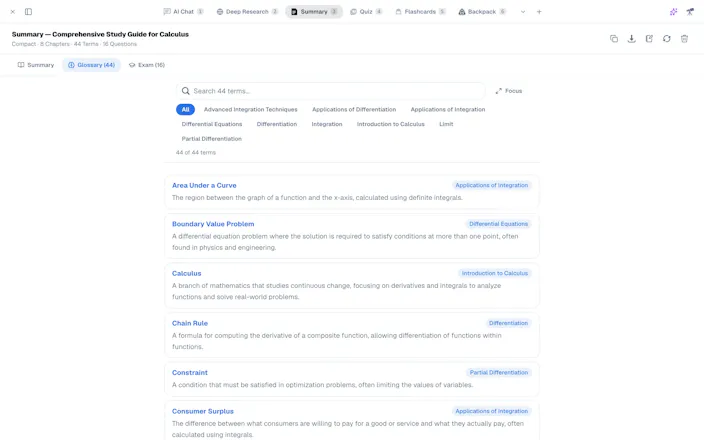
Task: Filter by Introduction to Calculus chip
Action: 391,124
